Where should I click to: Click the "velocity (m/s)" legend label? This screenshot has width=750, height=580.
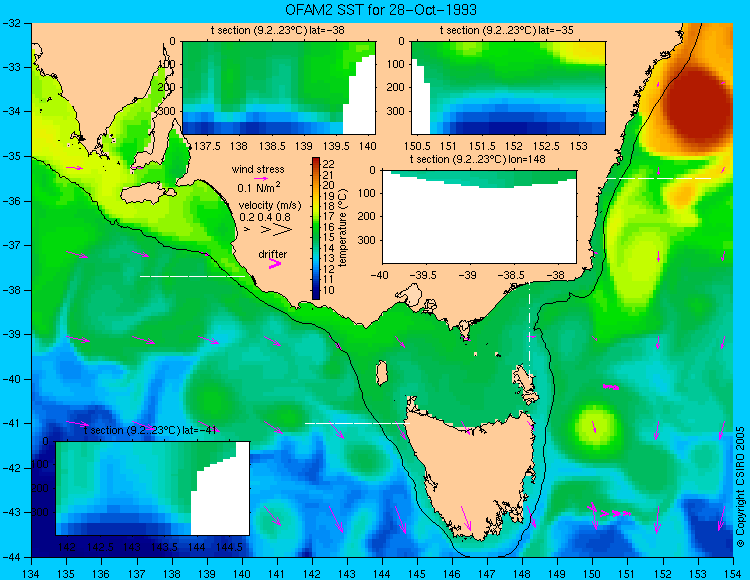click(x=270, y=206)
